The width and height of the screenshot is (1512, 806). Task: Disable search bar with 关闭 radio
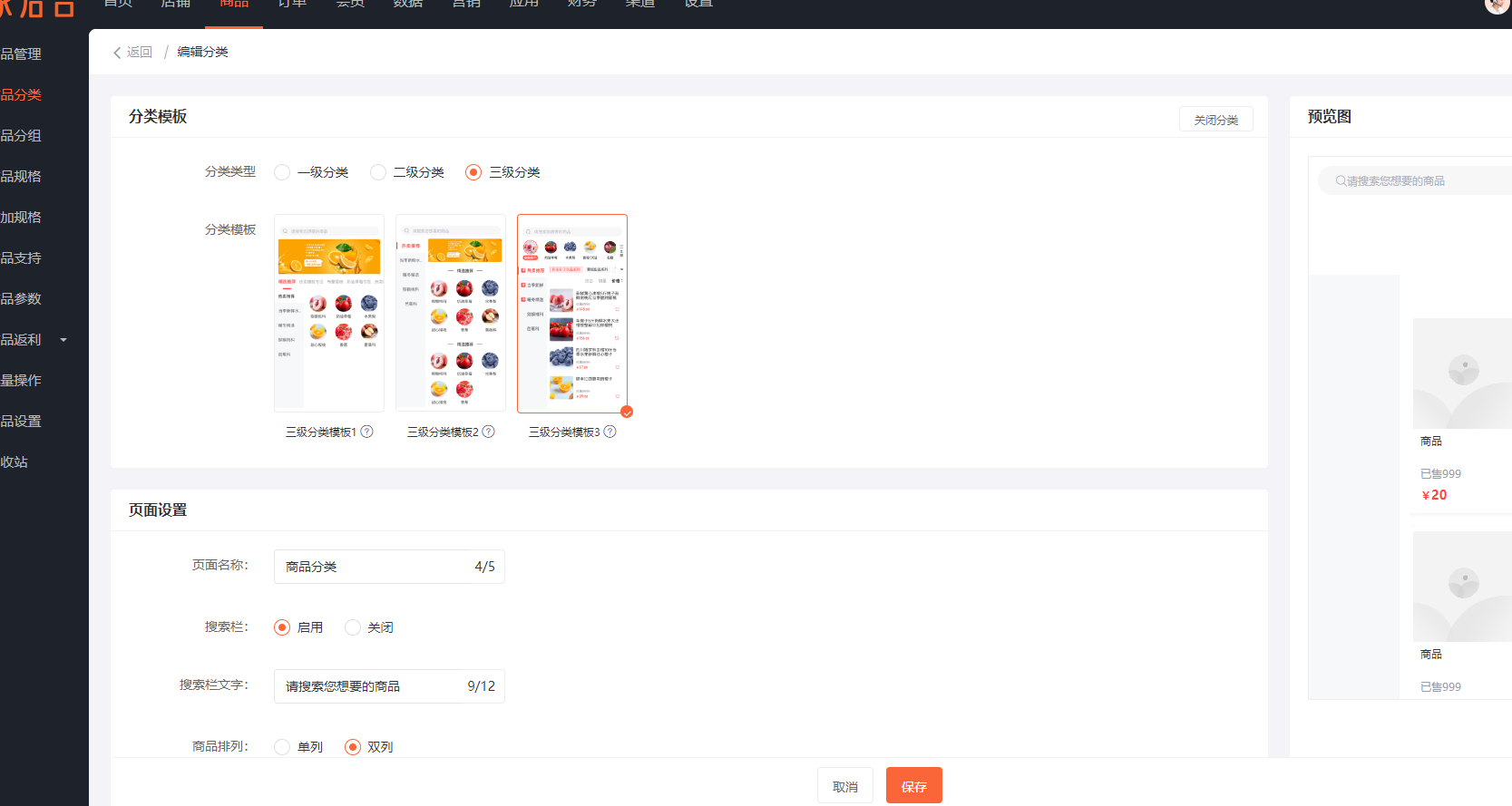(353, 627)
